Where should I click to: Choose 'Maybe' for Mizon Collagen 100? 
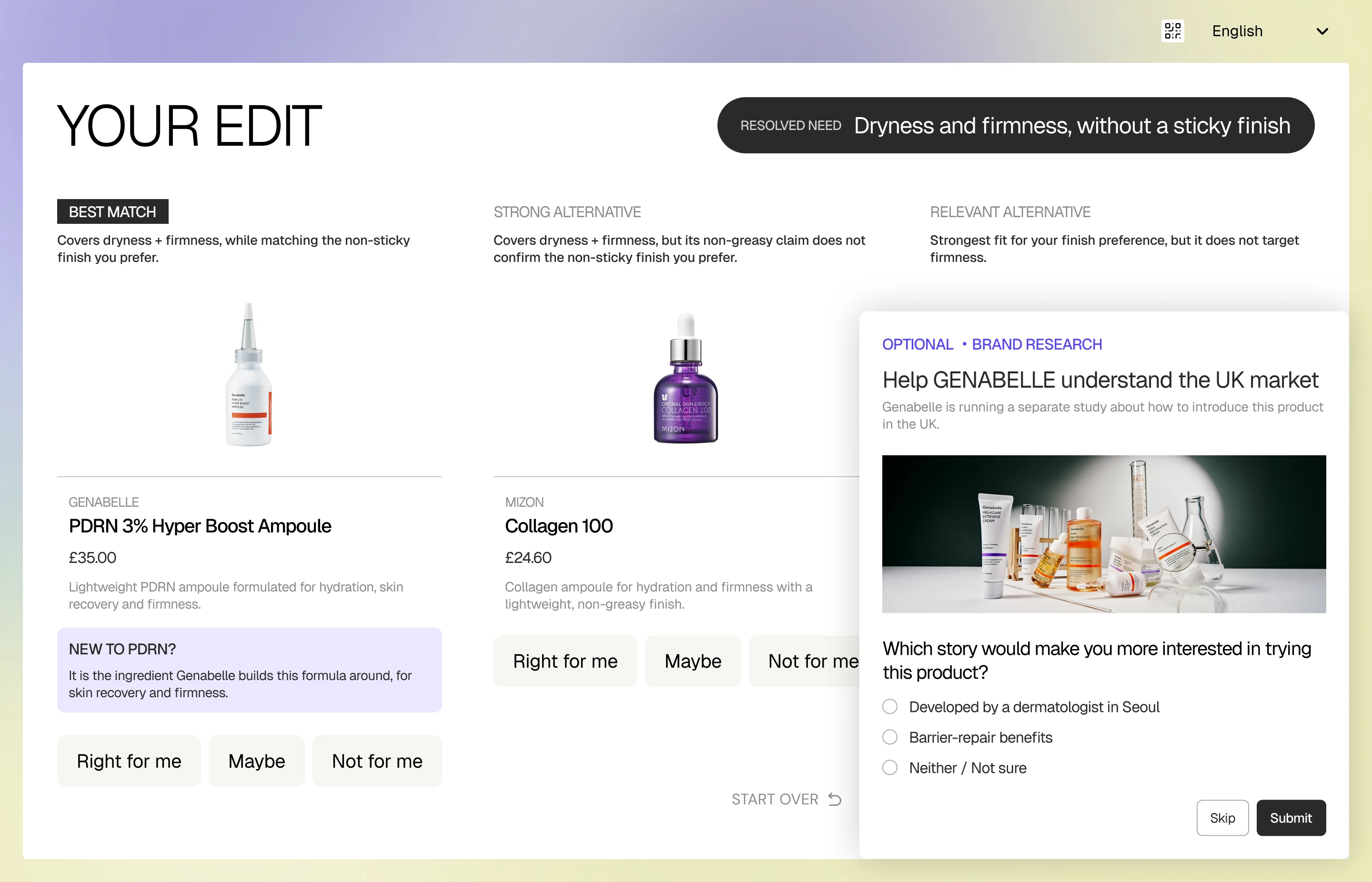693,661
